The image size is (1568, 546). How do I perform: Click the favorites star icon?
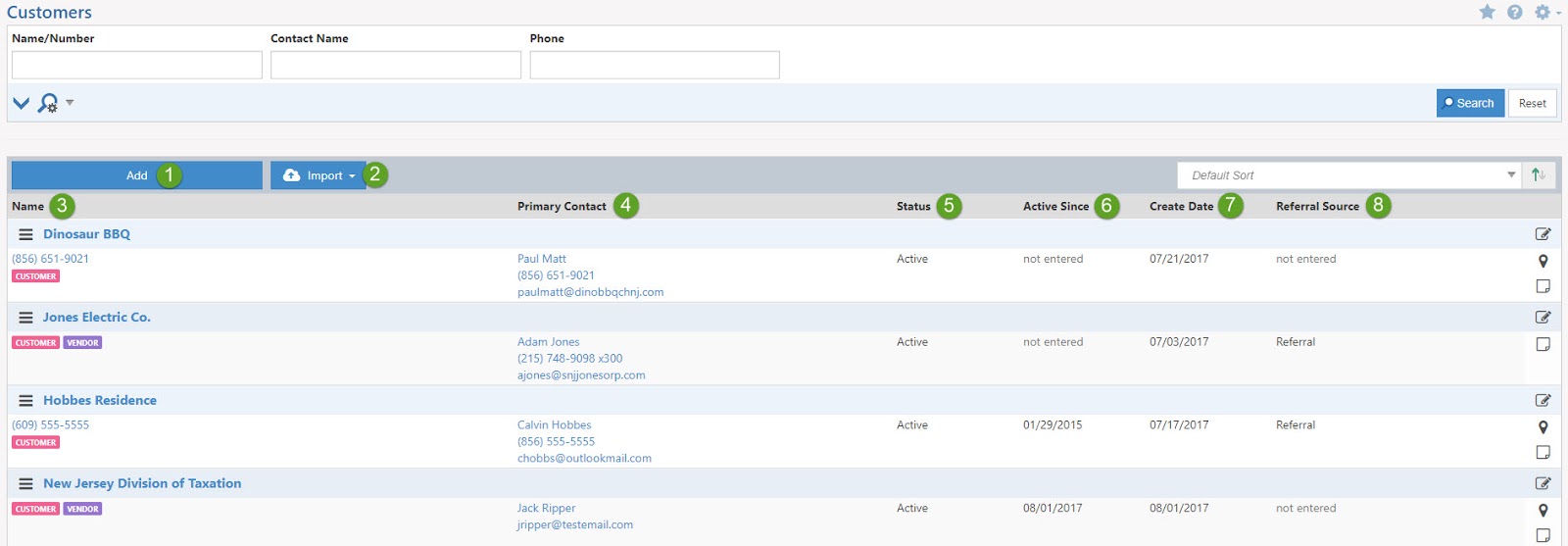tap(1487, 12)
